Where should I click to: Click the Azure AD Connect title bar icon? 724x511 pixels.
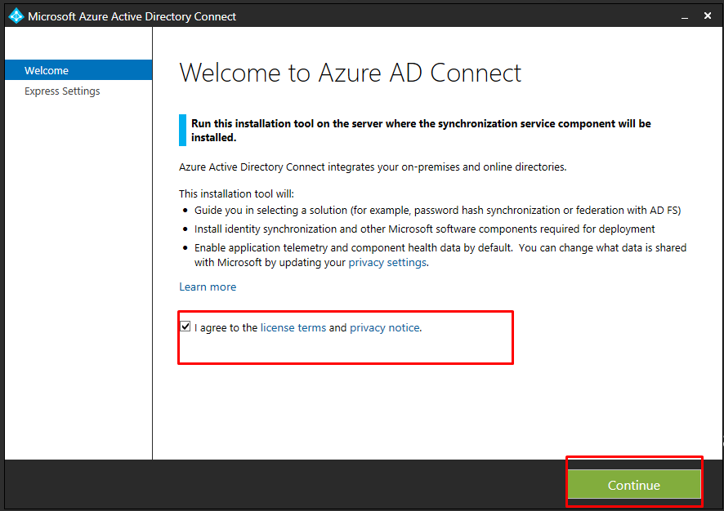pyautogui.click(x=15, y=16)
